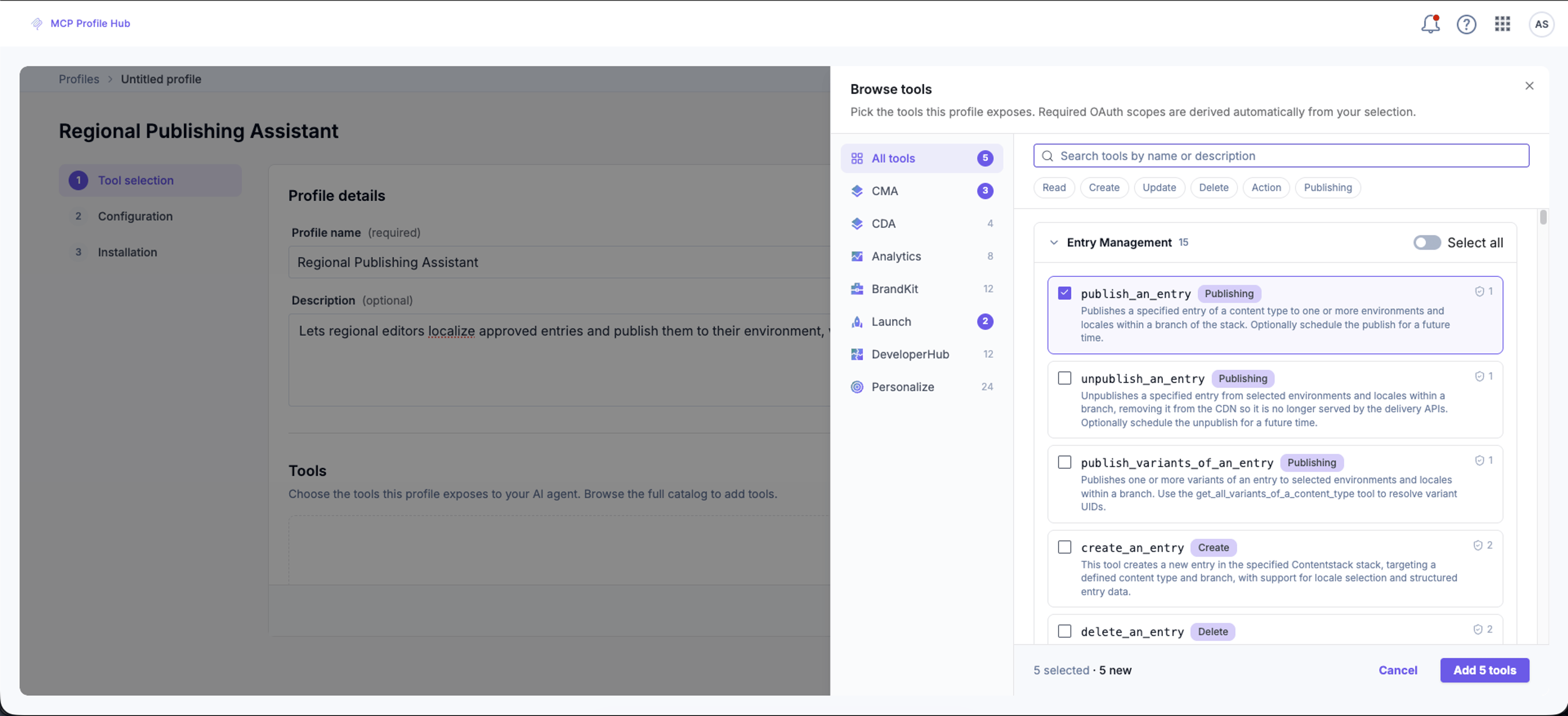Click the Untitled profile breadcrumb text
1568x716 pixels.
161,79
